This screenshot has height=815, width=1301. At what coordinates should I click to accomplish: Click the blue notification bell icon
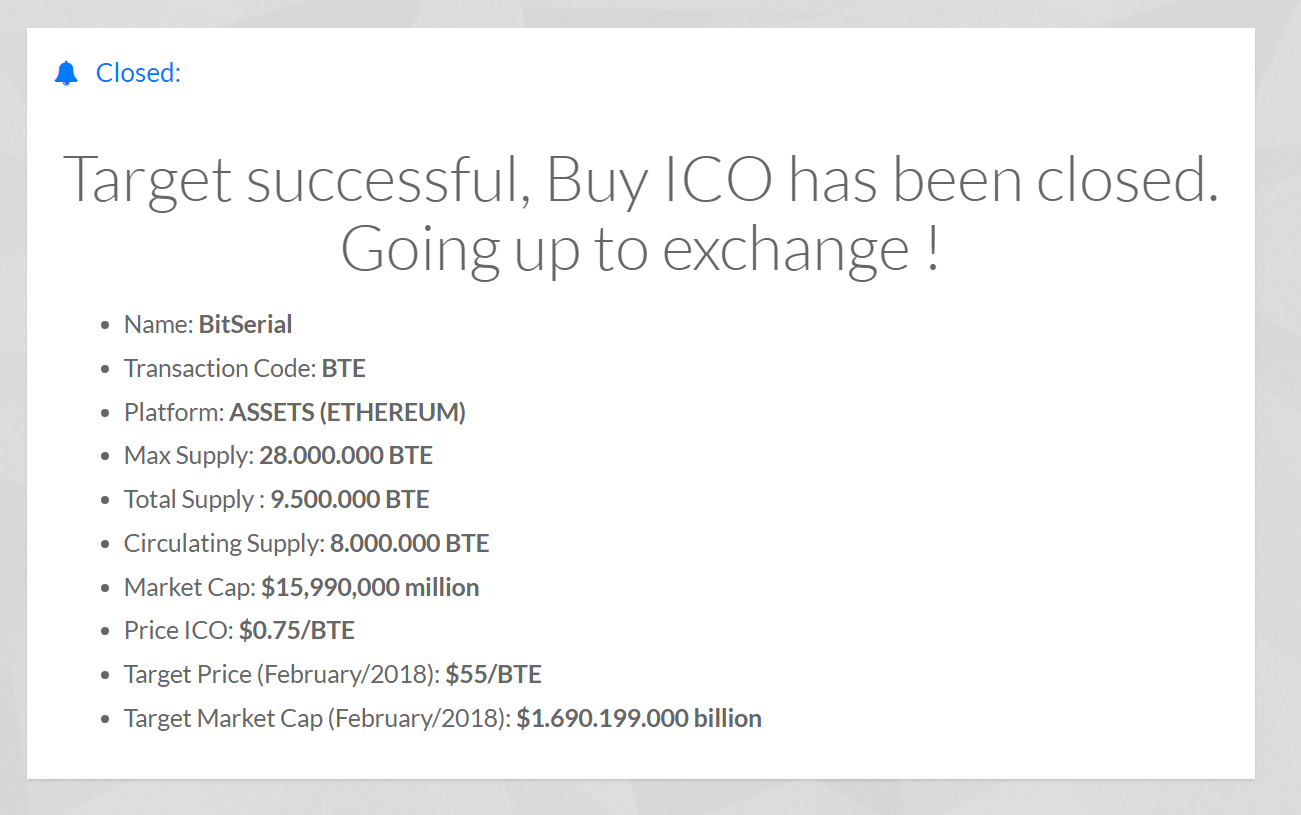point(66,73)
